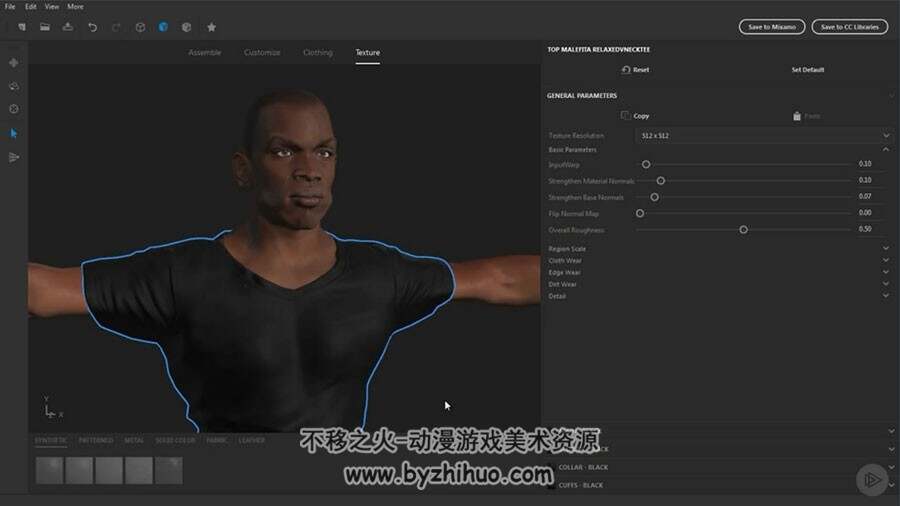
Task: Open the Texture Resolution 512 x 512 dropdown
Action: (764, 135)
